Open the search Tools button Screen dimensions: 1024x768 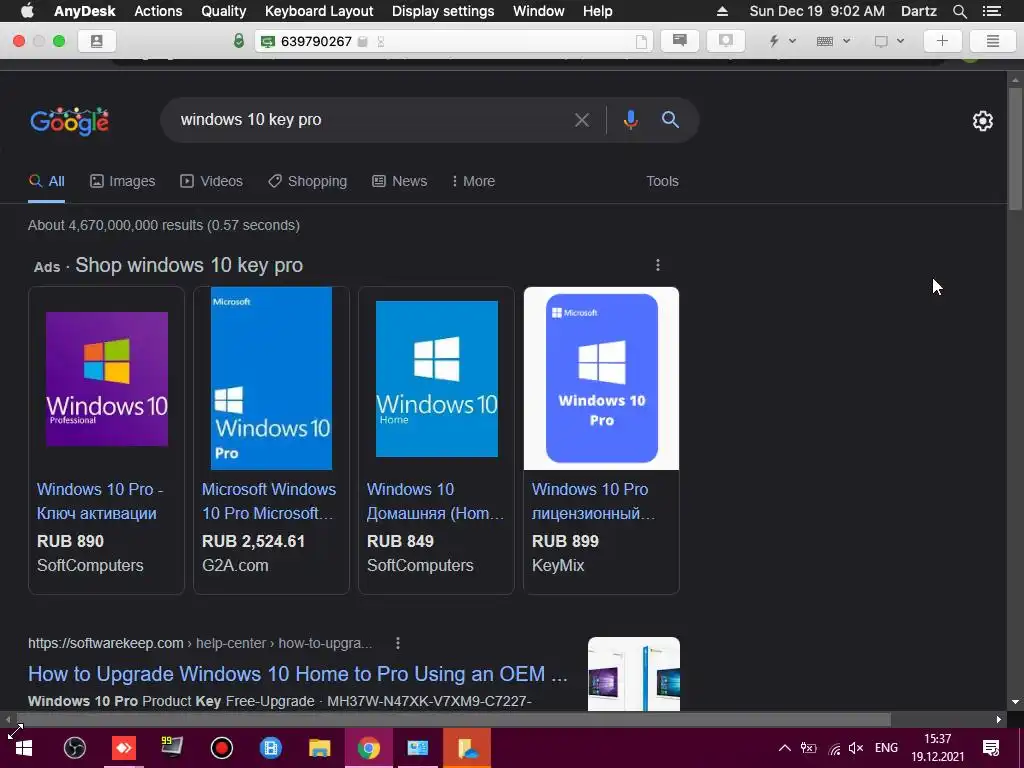click(x=662, y=182)
